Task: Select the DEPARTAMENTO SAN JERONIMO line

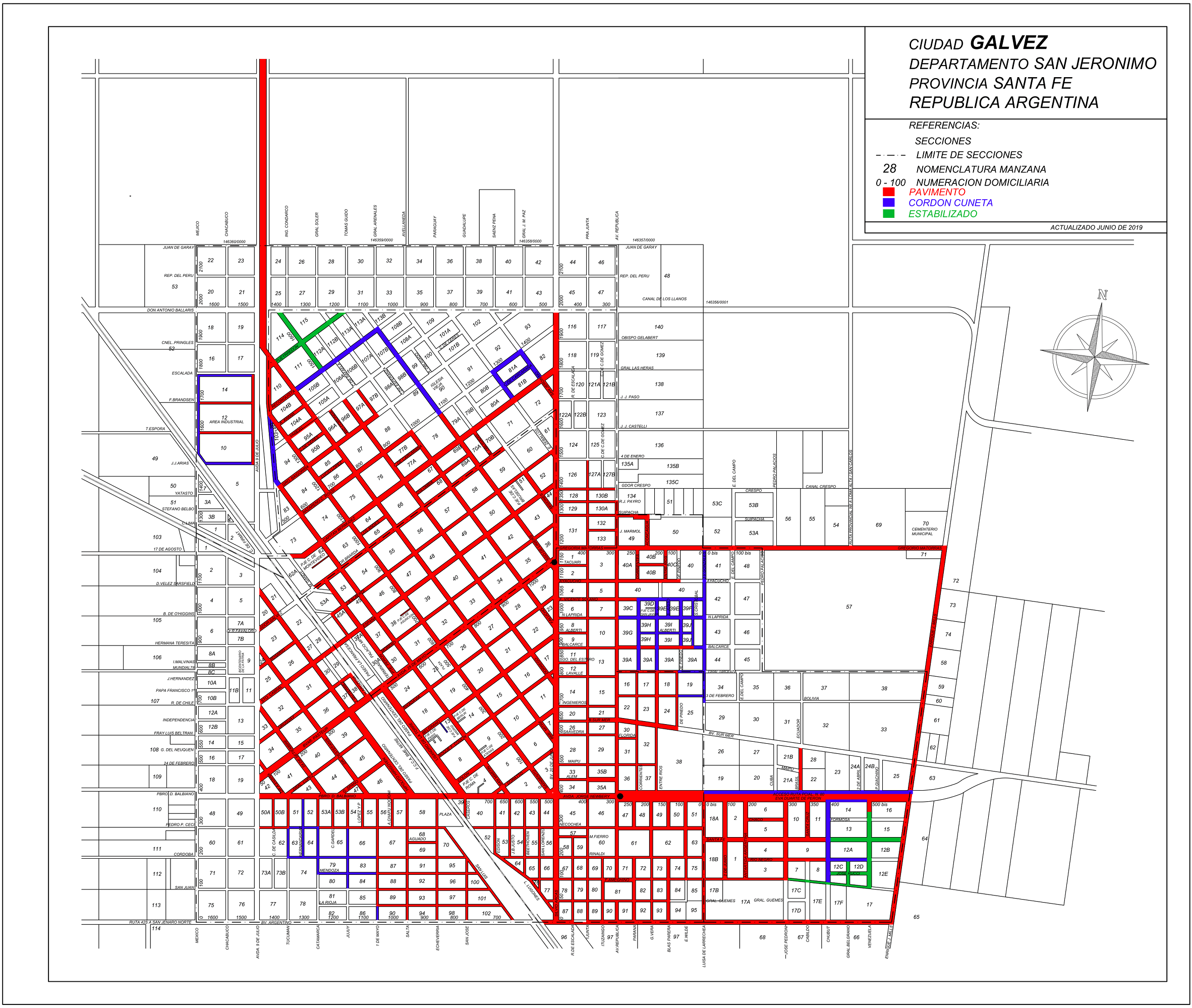Action: [1033, 64]
